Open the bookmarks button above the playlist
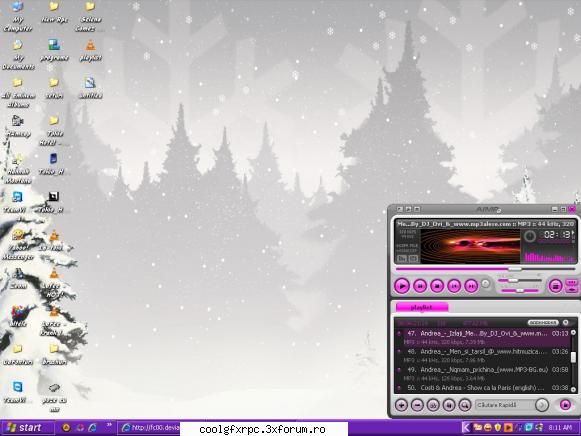Screen dimensions: 581x436 [x=543, y=322]
